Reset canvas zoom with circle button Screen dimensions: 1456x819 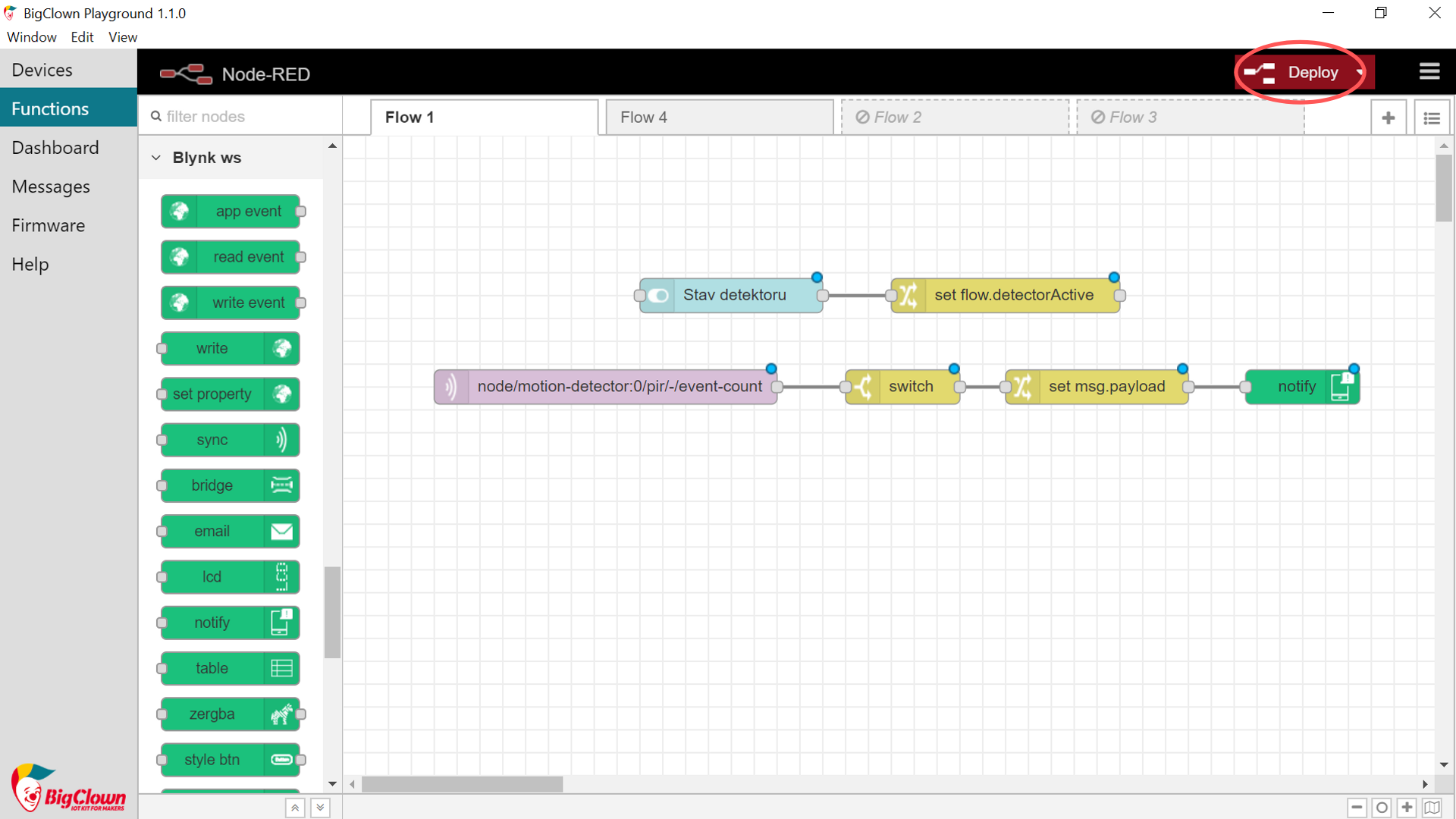(x=1382, y=808)
